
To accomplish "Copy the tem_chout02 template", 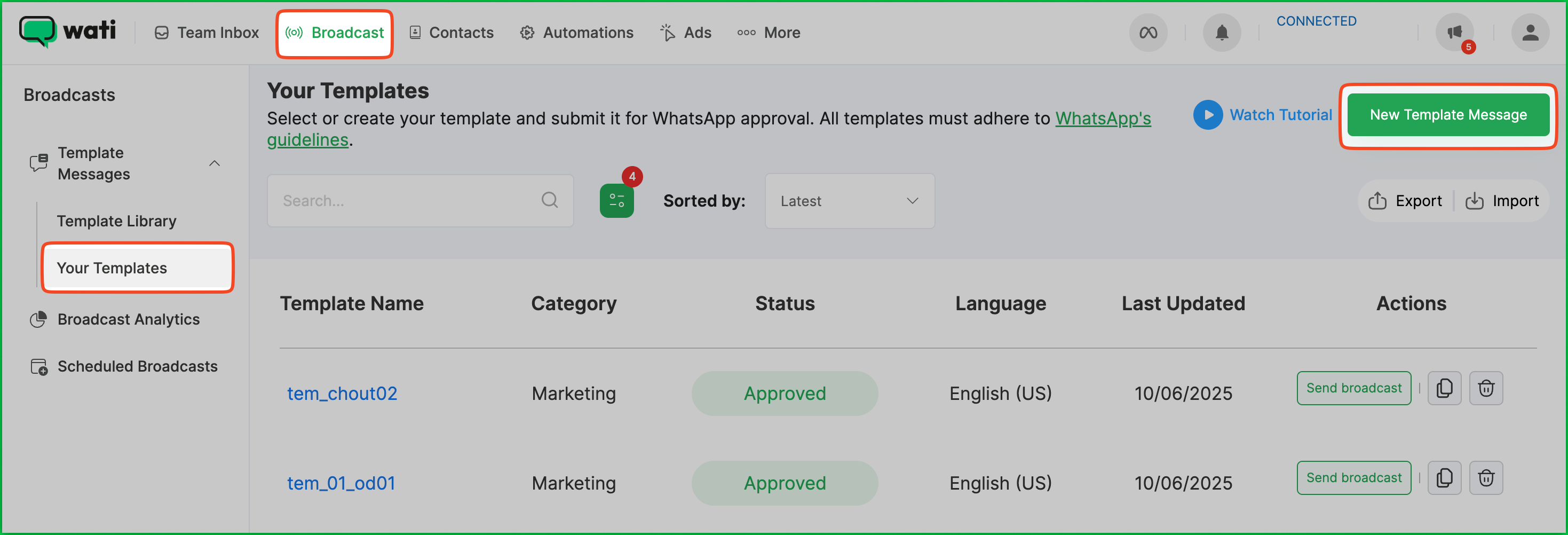I will click(1444, 388).
